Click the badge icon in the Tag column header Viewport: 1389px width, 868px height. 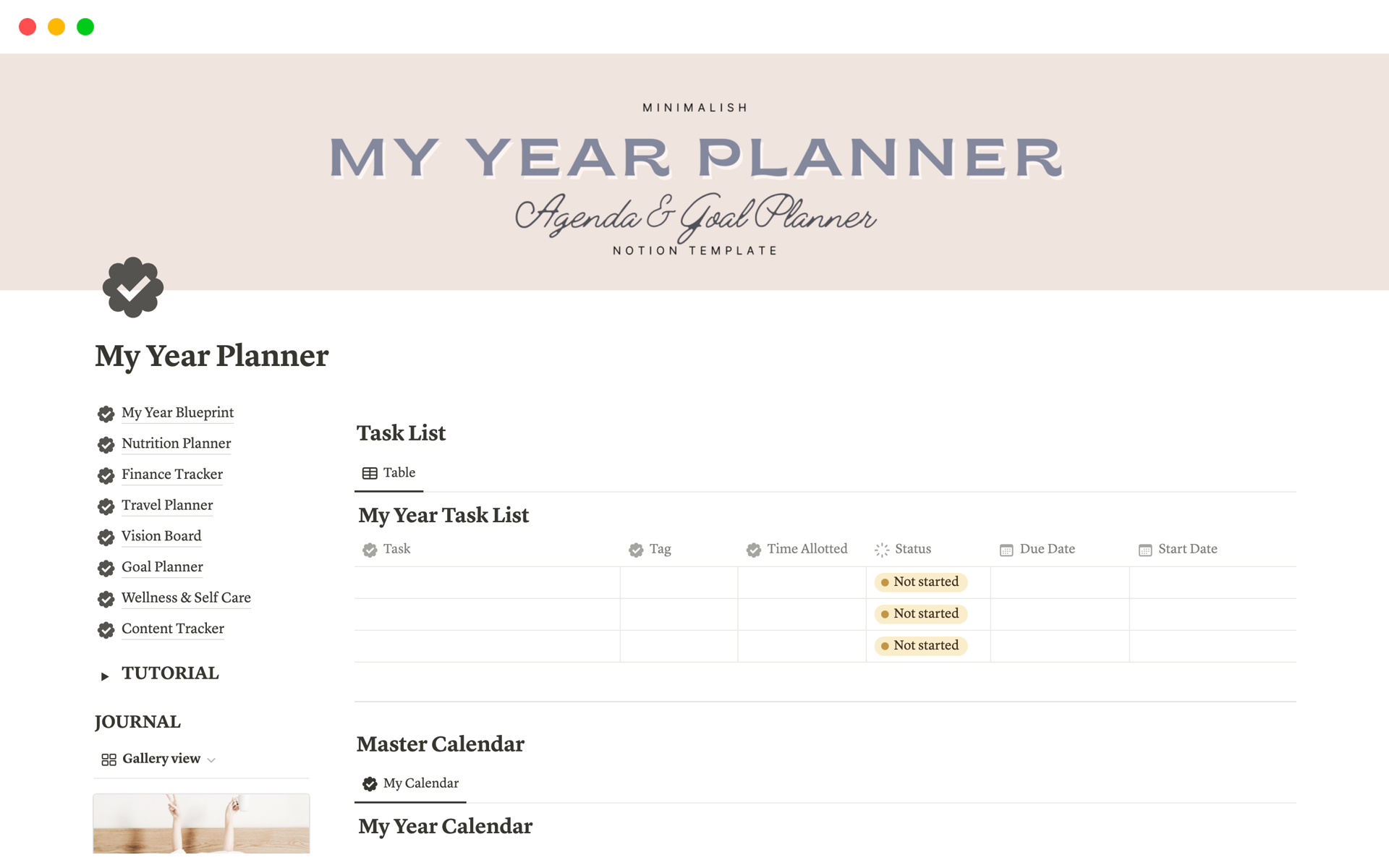coord(636,550)
